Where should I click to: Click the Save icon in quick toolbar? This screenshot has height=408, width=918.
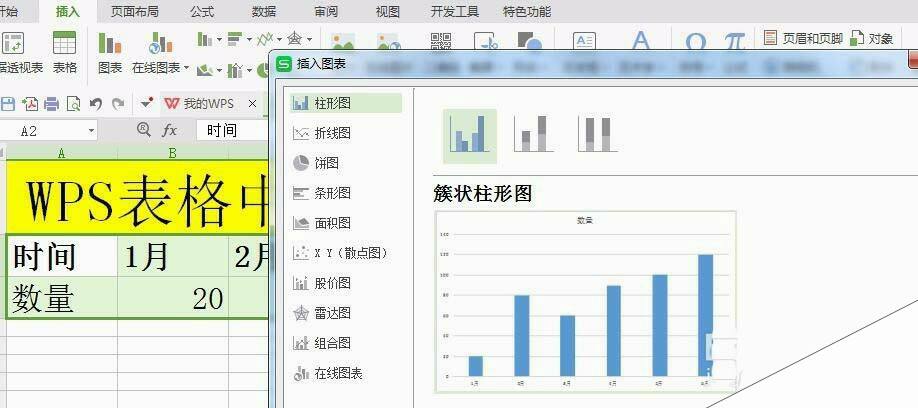[x=8, y=104]
